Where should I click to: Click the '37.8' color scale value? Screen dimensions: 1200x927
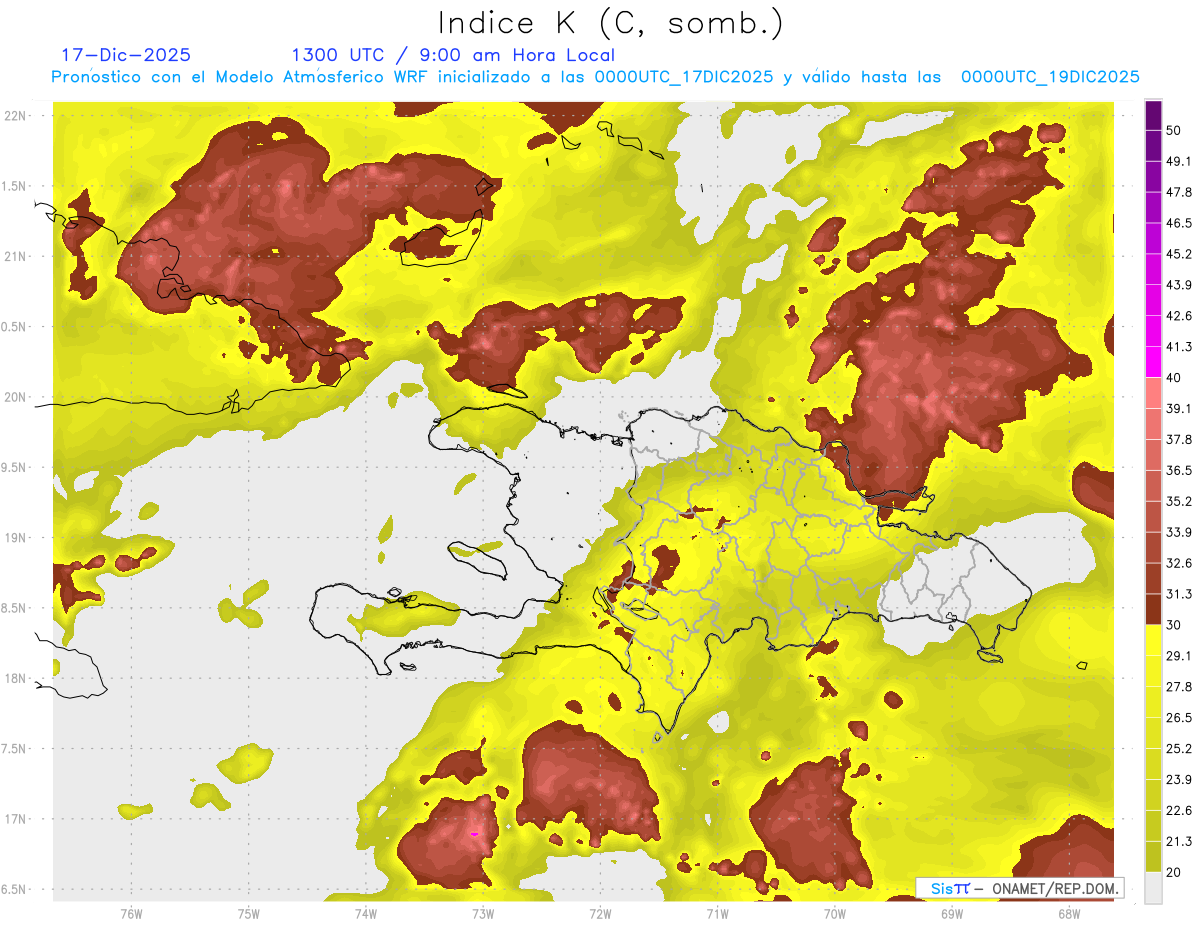[1178, 439]
